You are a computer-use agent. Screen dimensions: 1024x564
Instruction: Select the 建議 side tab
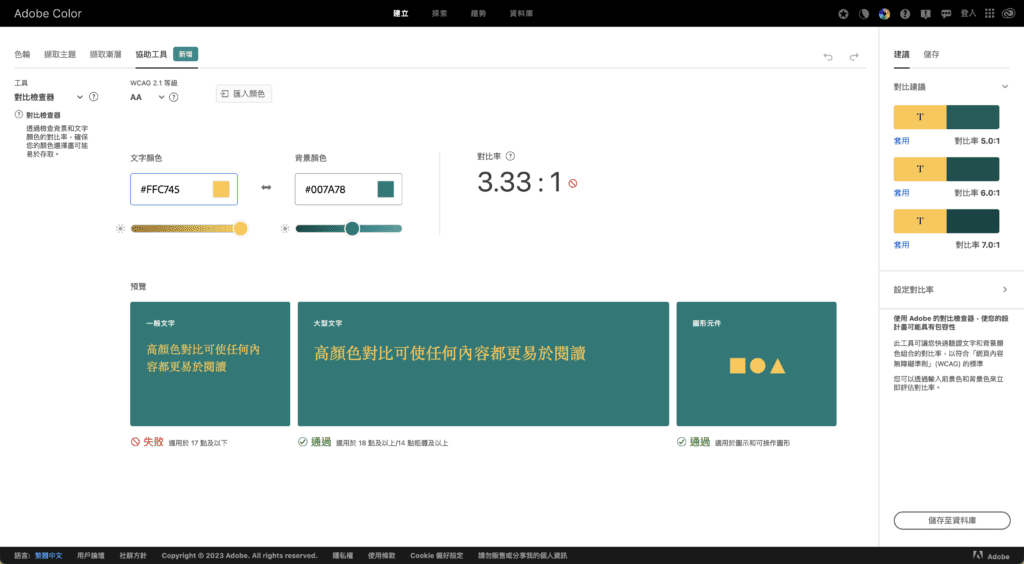(901, 54)
